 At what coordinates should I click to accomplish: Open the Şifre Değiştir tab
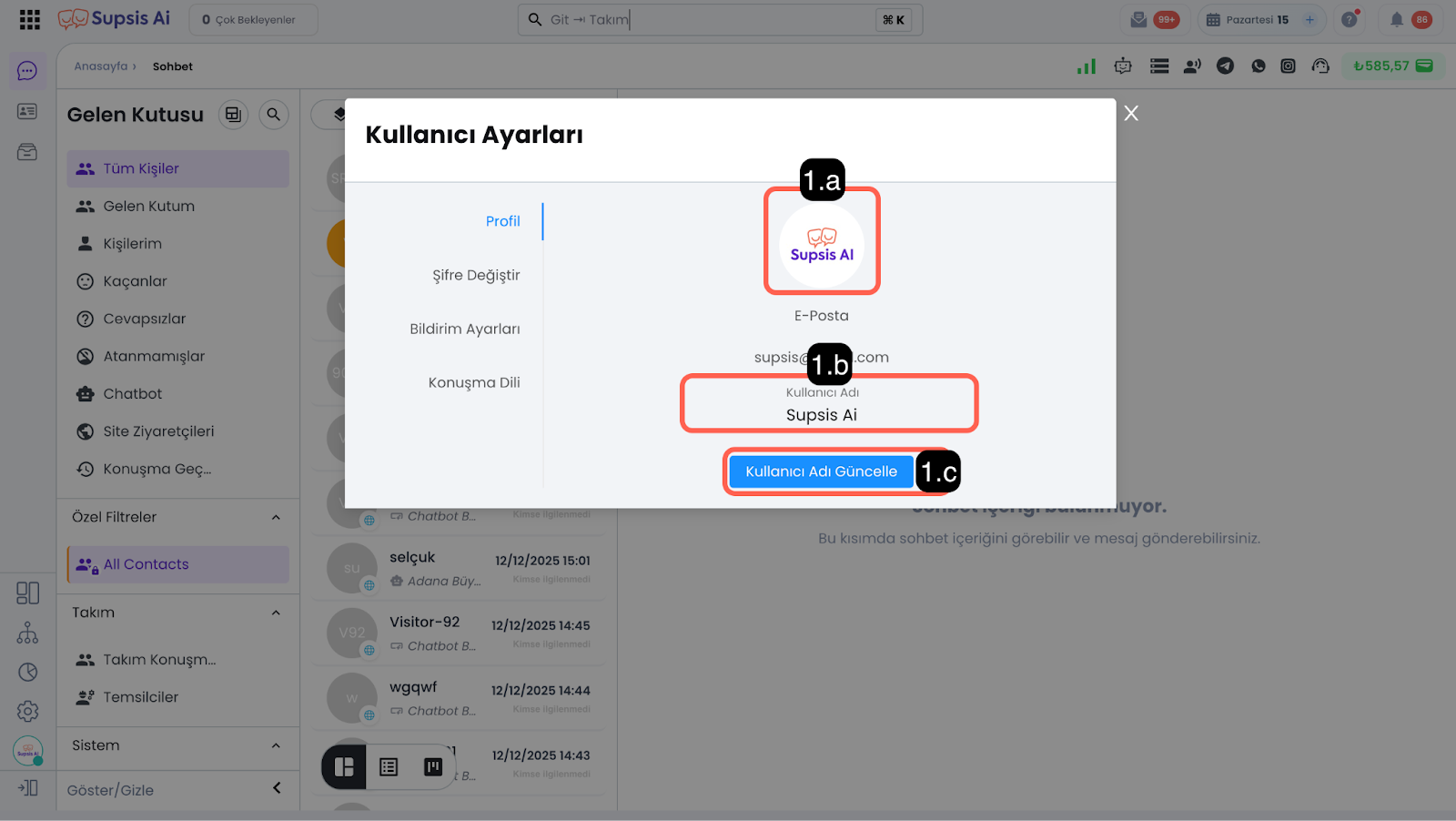476,275
